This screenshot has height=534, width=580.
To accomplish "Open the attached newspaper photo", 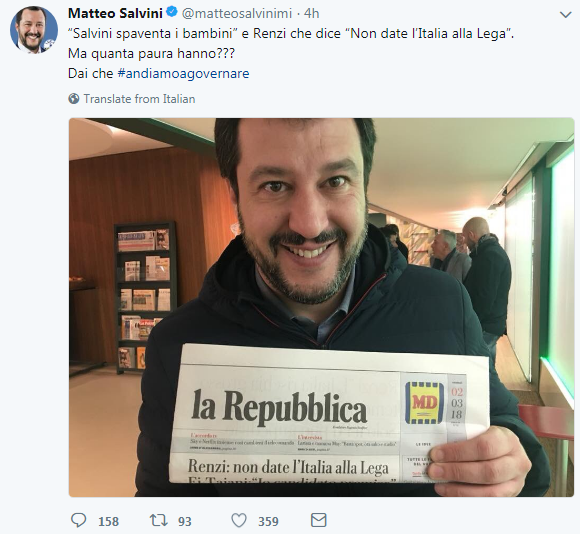I will (321, 307).
